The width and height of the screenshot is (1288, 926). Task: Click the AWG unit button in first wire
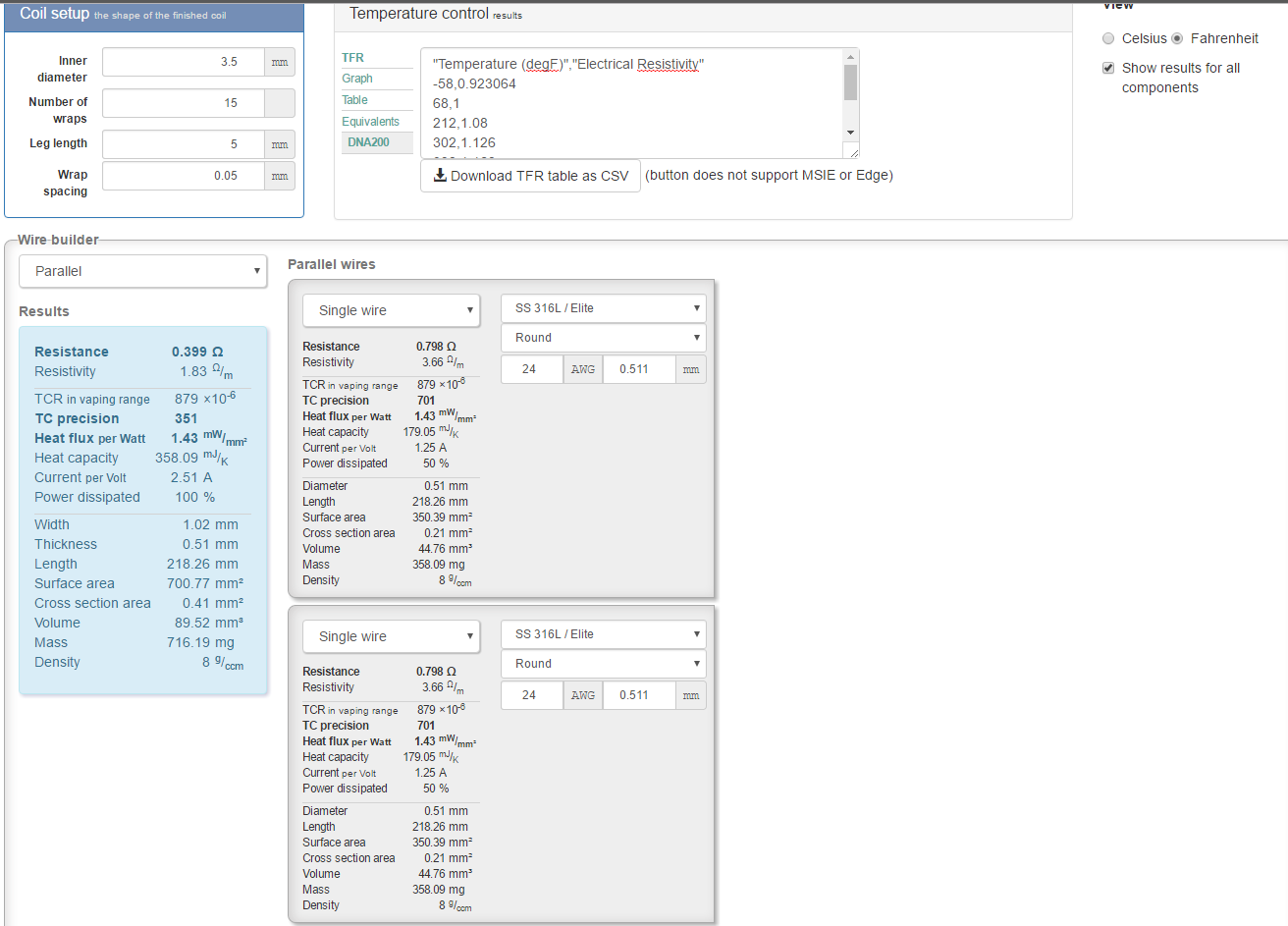pyautogui.click(x=582, y=369)
